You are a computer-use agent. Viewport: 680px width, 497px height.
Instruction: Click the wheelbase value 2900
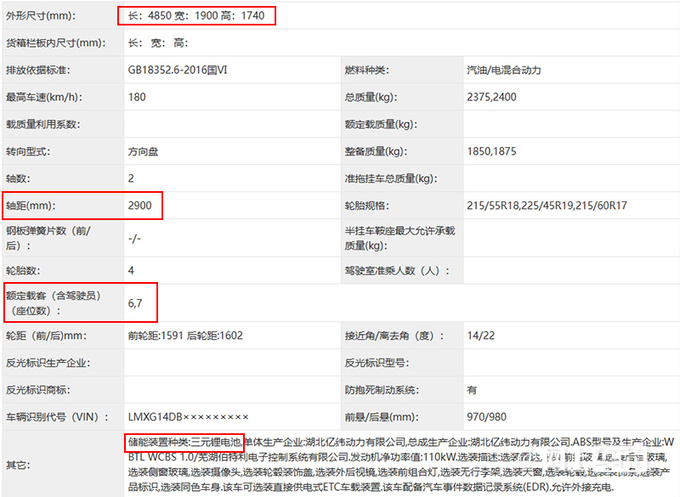140,206
